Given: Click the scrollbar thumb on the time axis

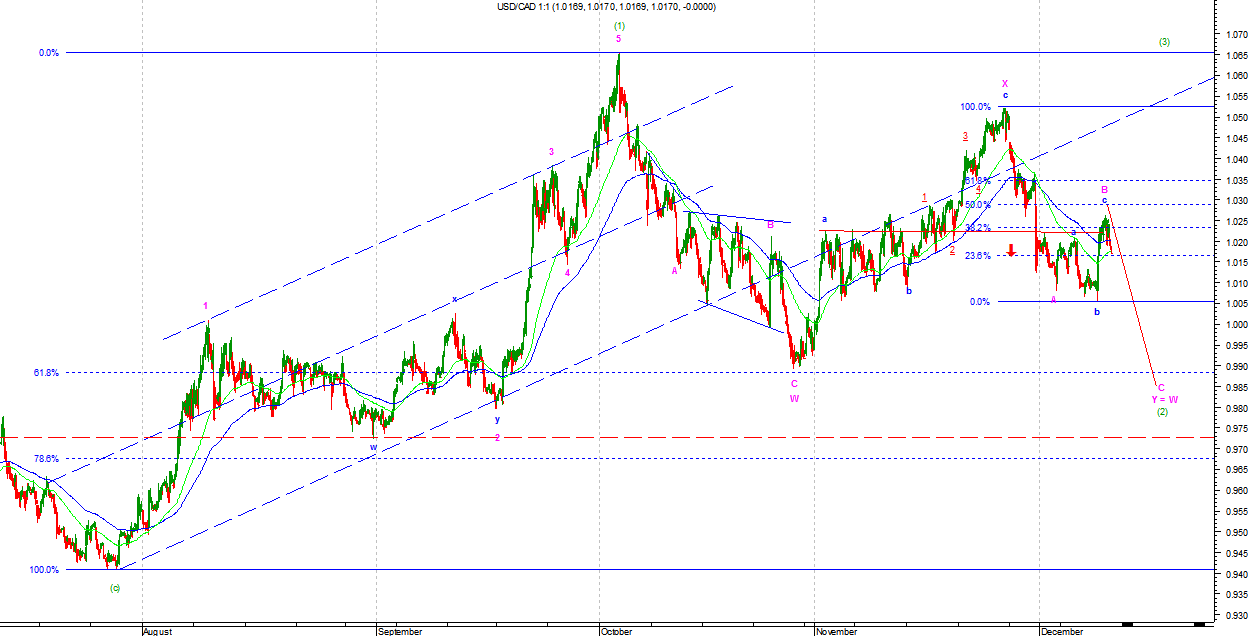Looking at the screenshot, I should pos(1125,625).
